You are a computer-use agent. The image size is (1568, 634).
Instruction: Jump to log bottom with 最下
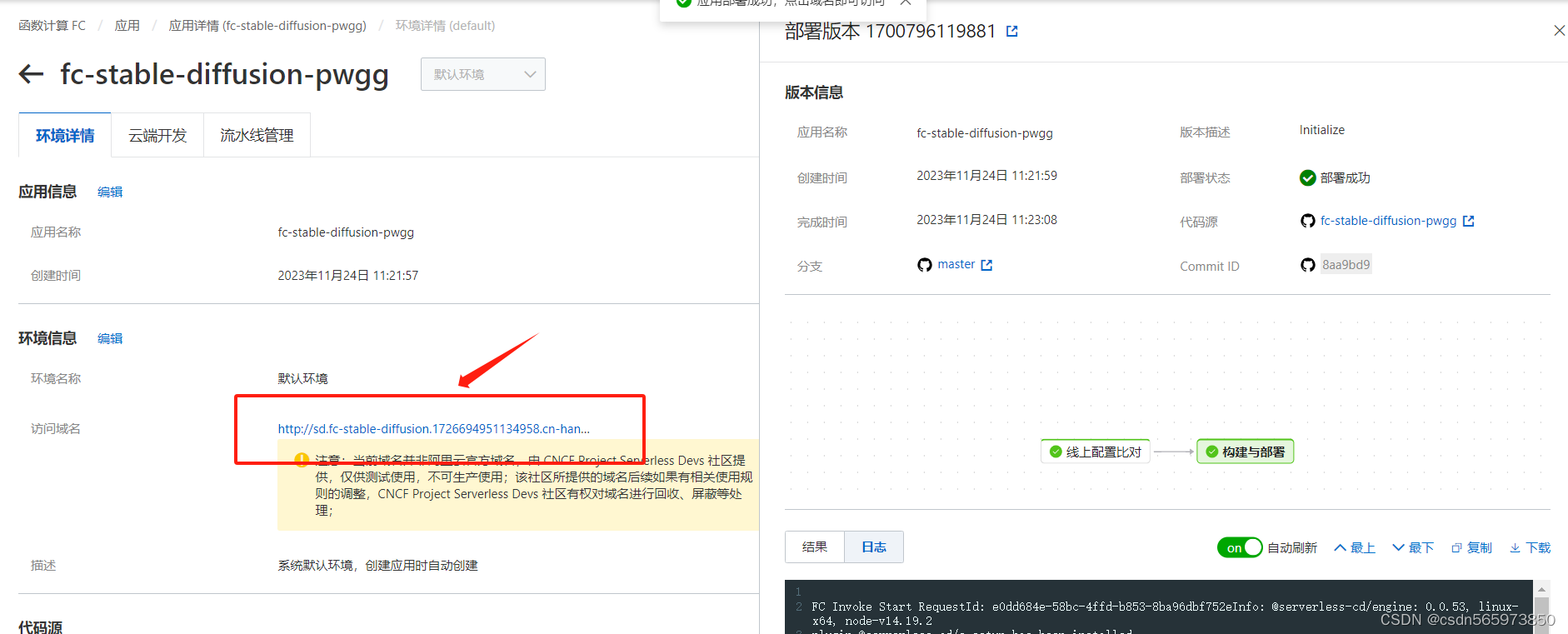(1413, 547)
